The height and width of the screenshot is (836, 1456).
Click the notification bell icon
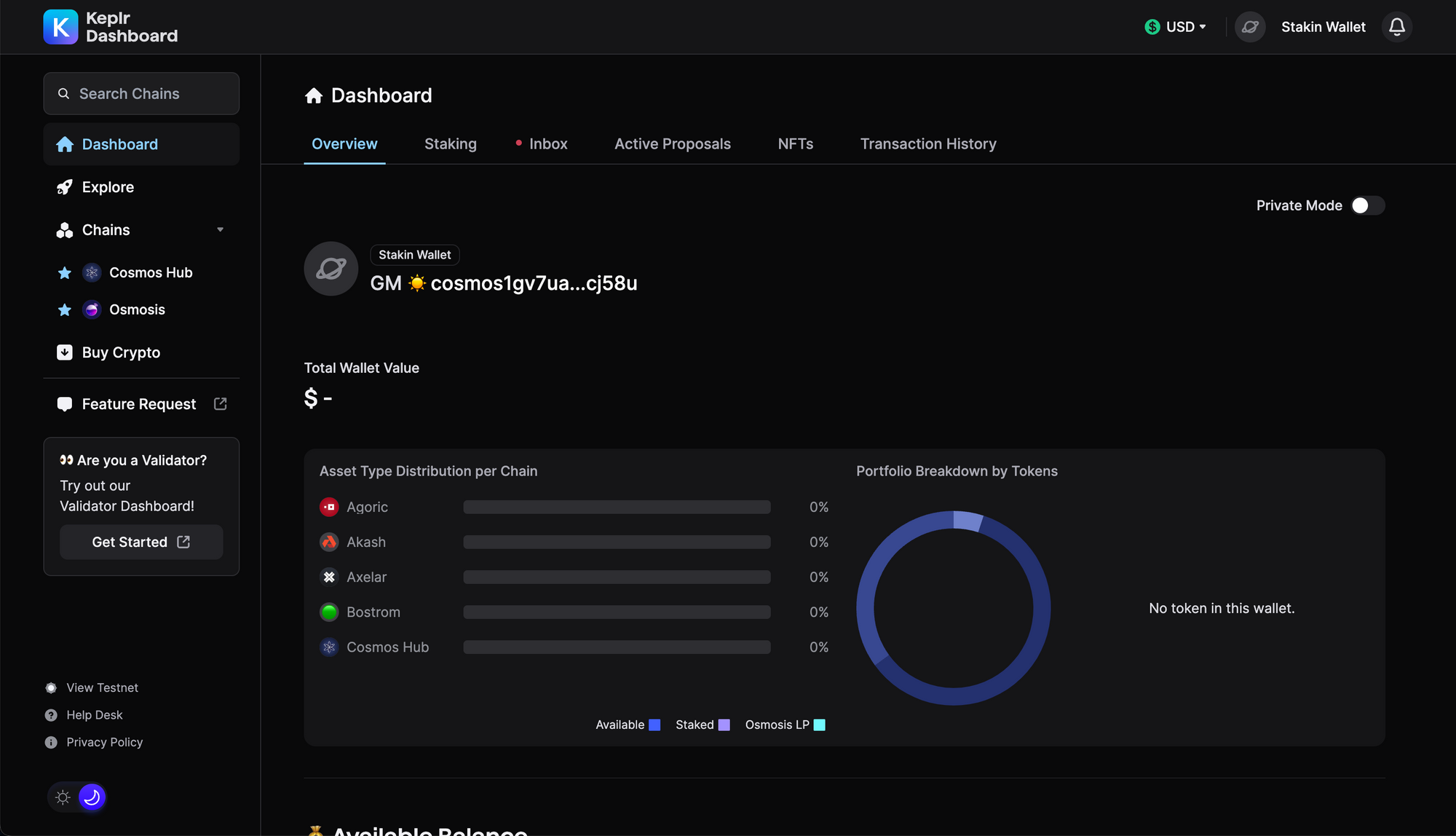point(1396,27)
